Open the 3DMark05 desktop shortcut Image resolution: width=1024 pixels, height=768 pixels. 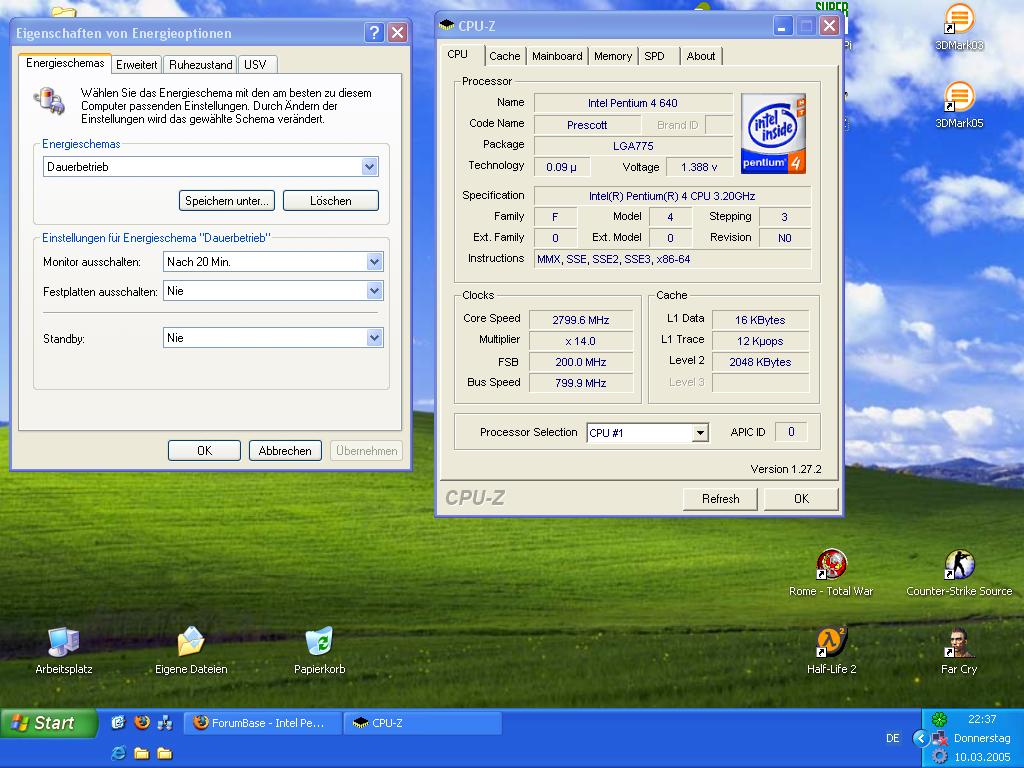click(x=959, y=104)
